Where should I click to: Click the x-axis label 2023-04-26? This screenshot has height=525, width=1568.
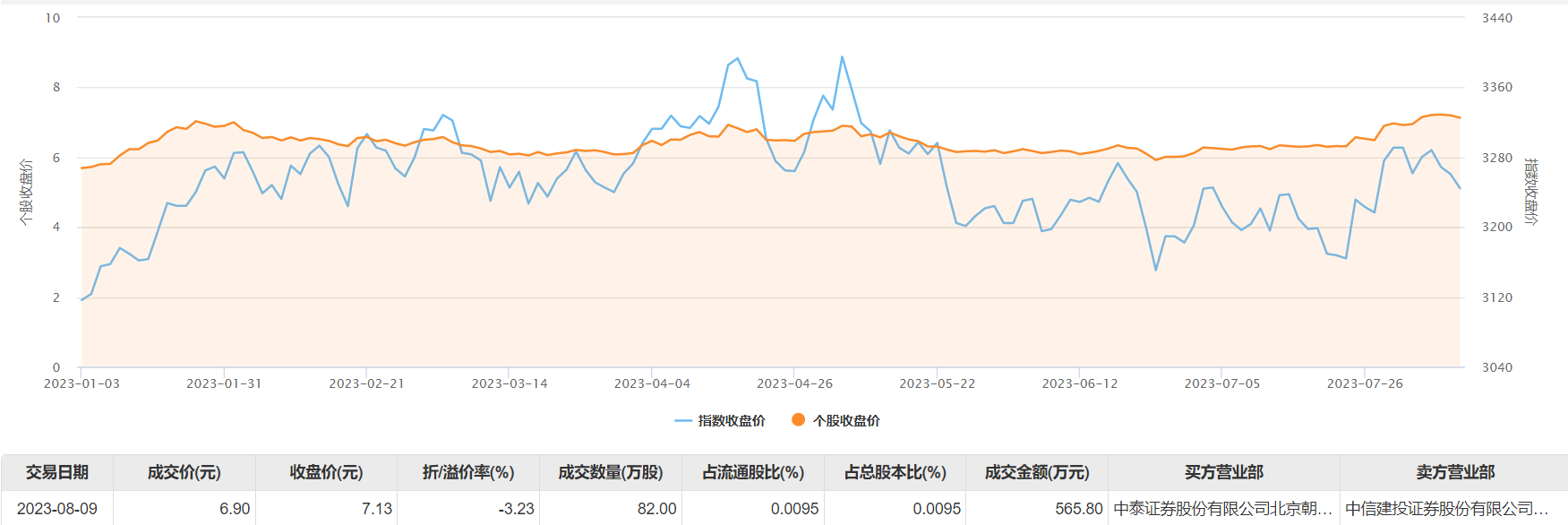point(794,383)
